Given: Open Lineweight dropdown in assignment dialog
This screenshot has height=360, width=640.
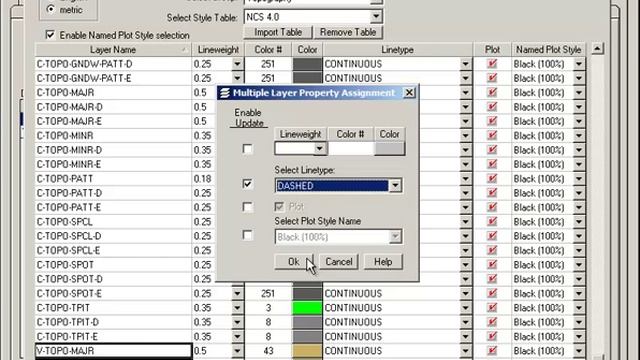Looking at the screenshot, I should point(320,149).
